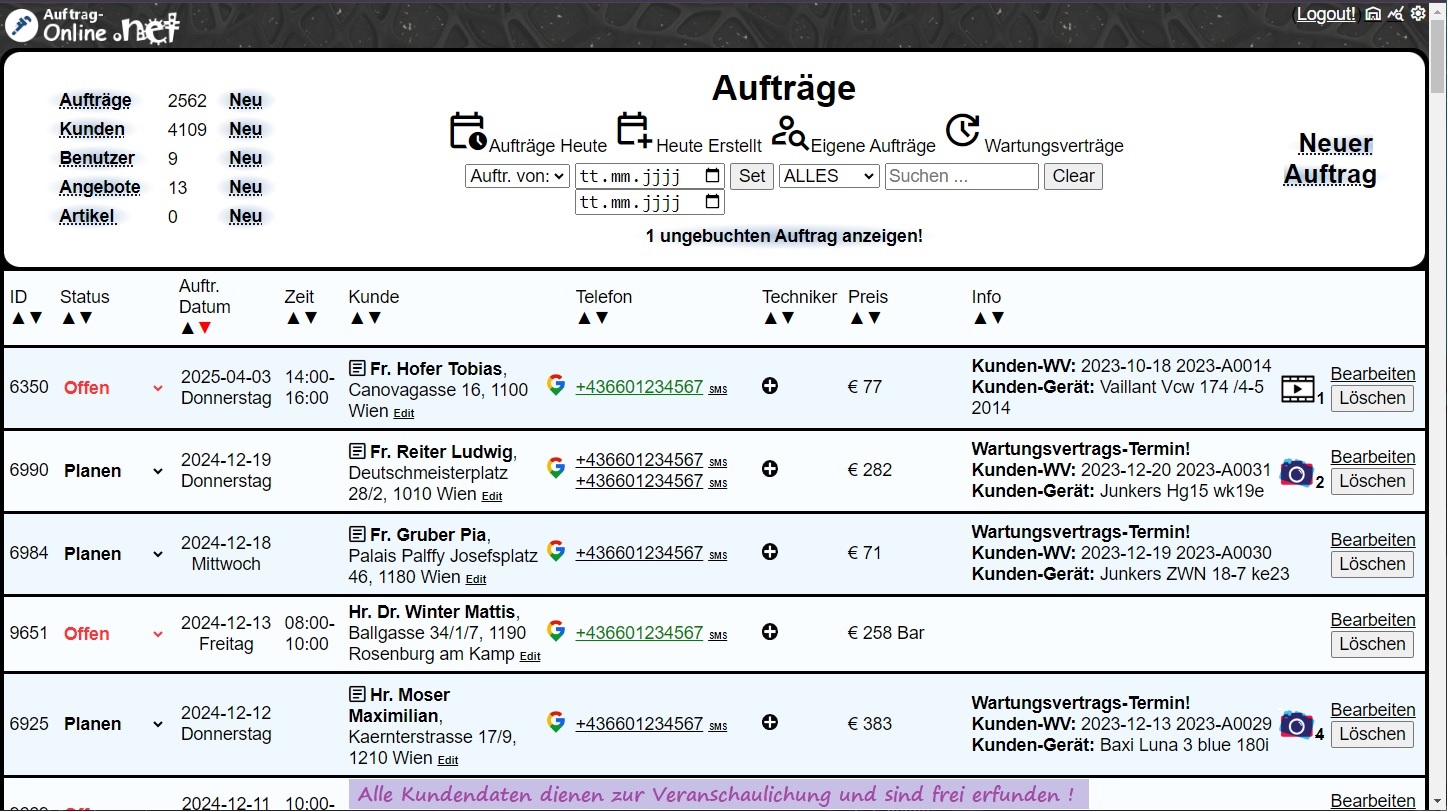Sort ID column ascending
This screenshot has height=812, width=1448.
tap(18, 318)
